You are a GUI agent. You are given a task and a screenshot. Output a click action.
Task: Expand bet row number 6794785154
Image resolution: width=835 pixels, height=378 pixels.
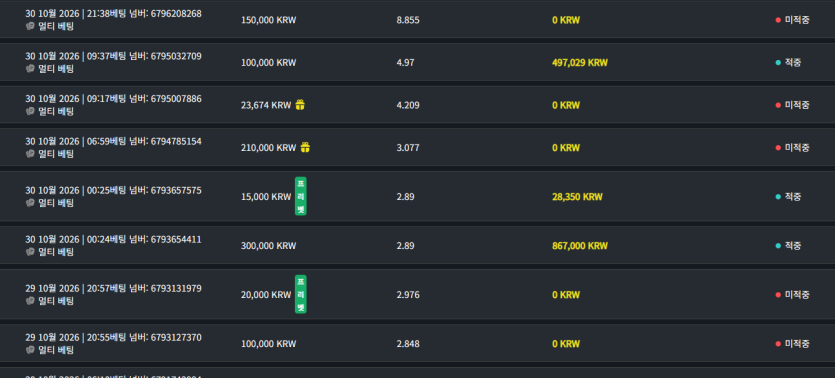point(418,147)
